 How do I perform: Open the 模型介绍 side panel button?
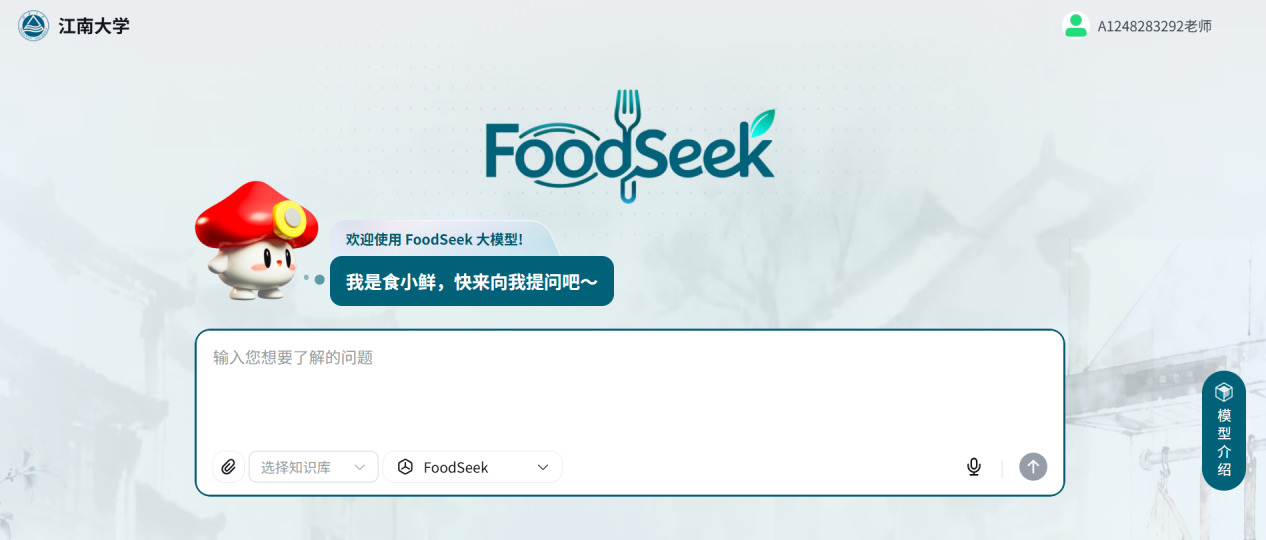click(1224, 431)
